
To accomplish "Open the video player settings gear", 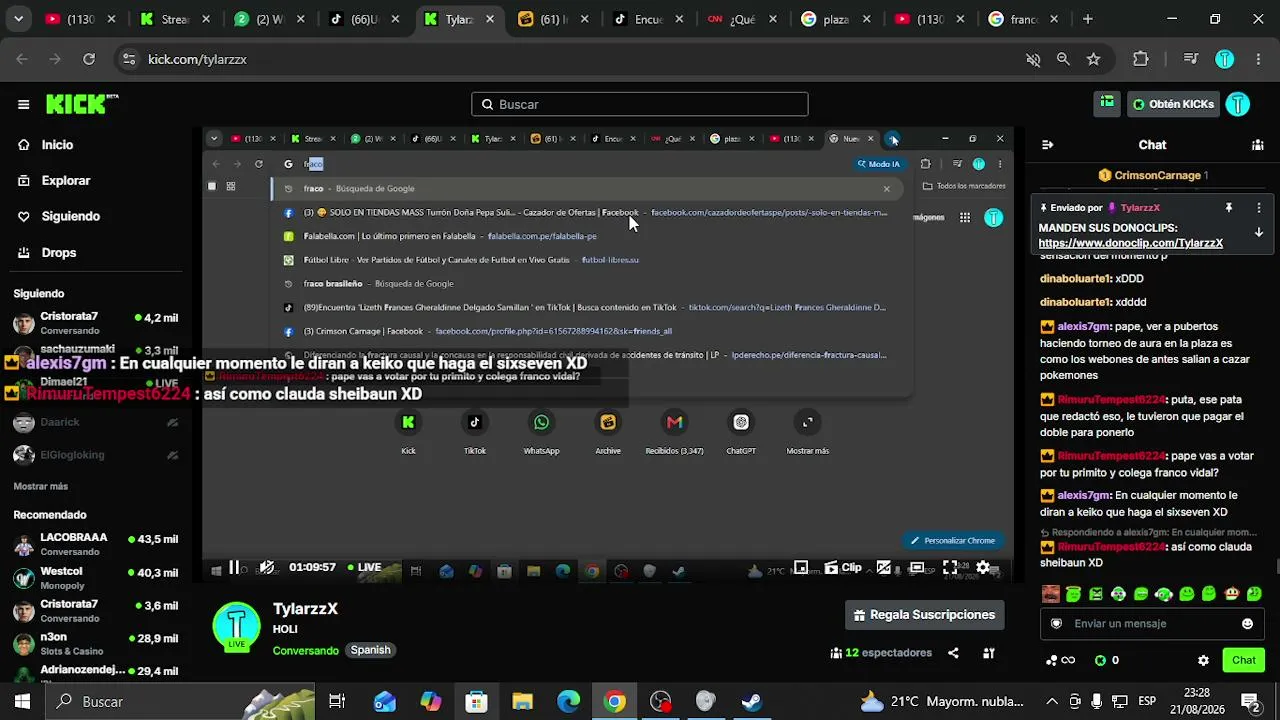I will (x=983, y=568).
